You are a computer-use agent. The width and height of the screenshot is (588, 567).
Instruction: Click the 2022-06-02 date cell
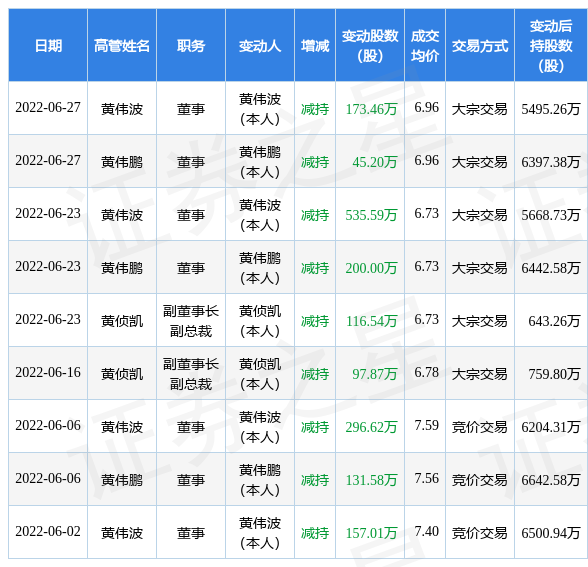(x=48, y=531)
